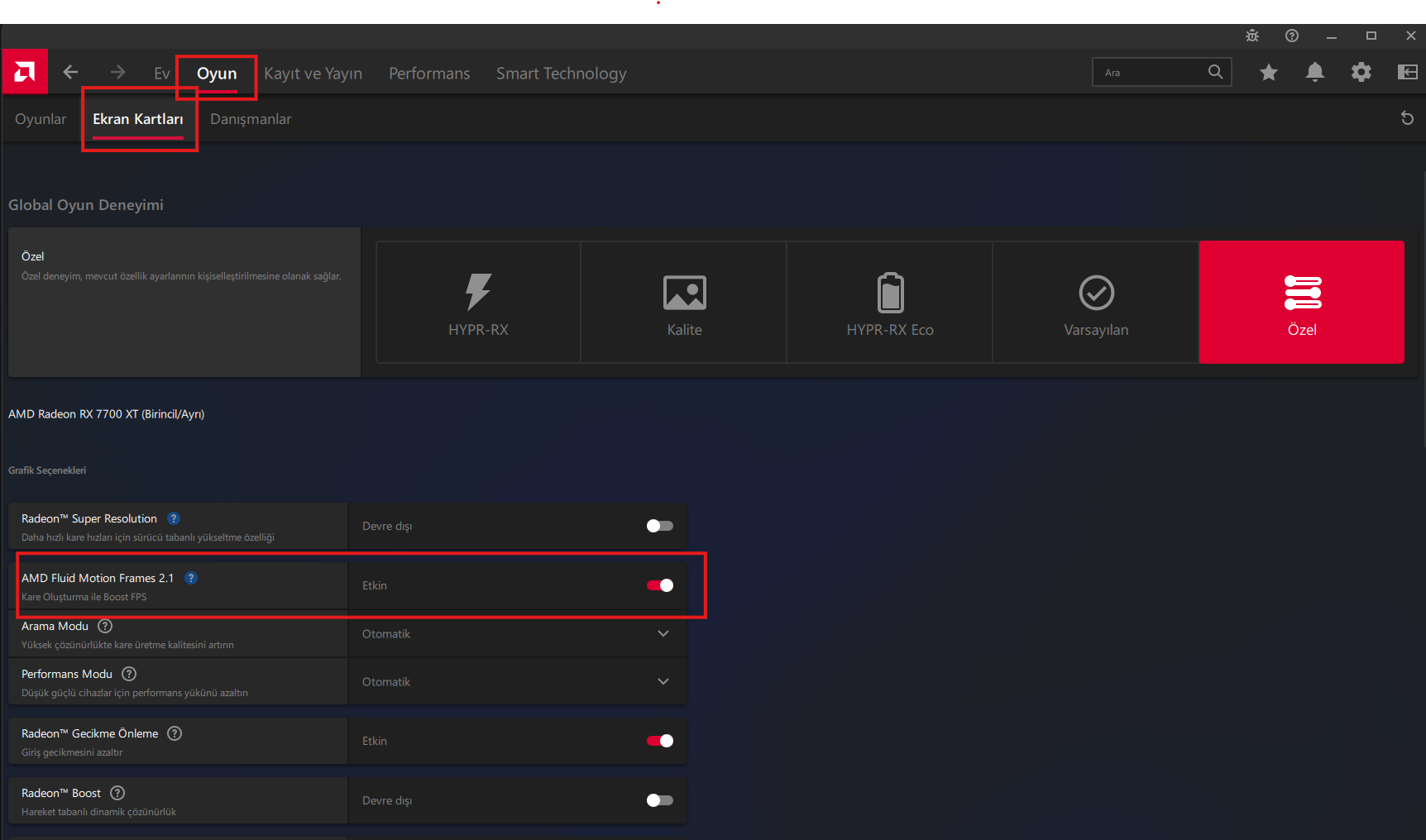Select the Oyun tab

pyautogui.click(x=217, y=74)
